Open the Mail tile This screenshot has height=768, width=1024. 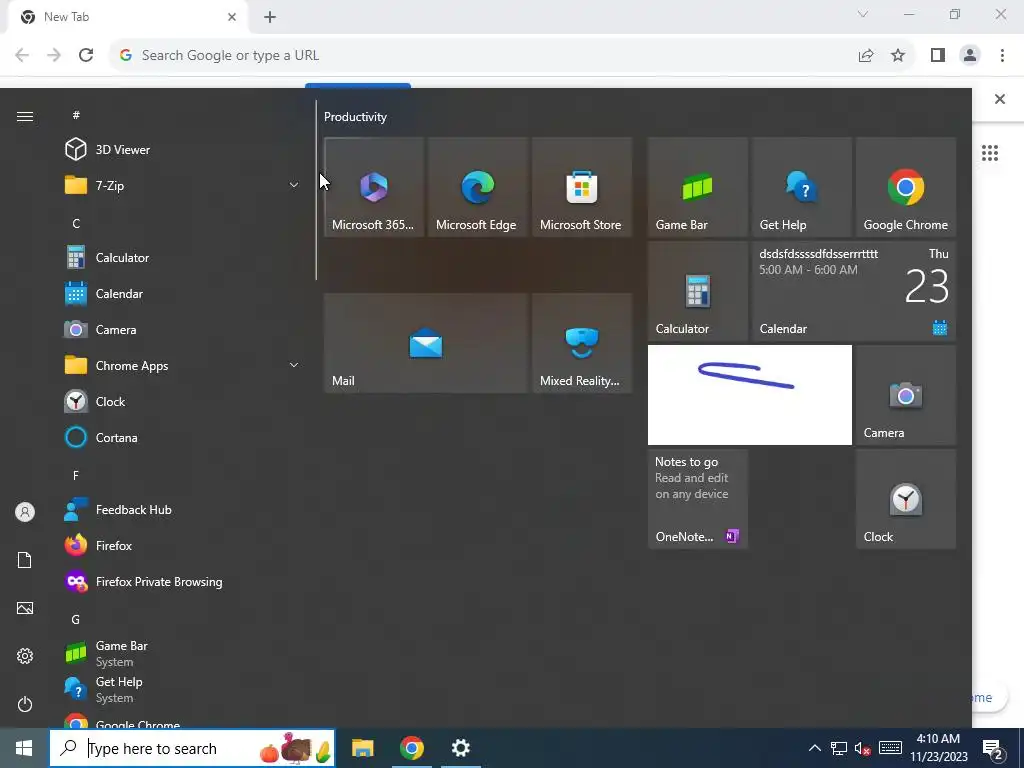pyautogui.click(x=426, y=343)
